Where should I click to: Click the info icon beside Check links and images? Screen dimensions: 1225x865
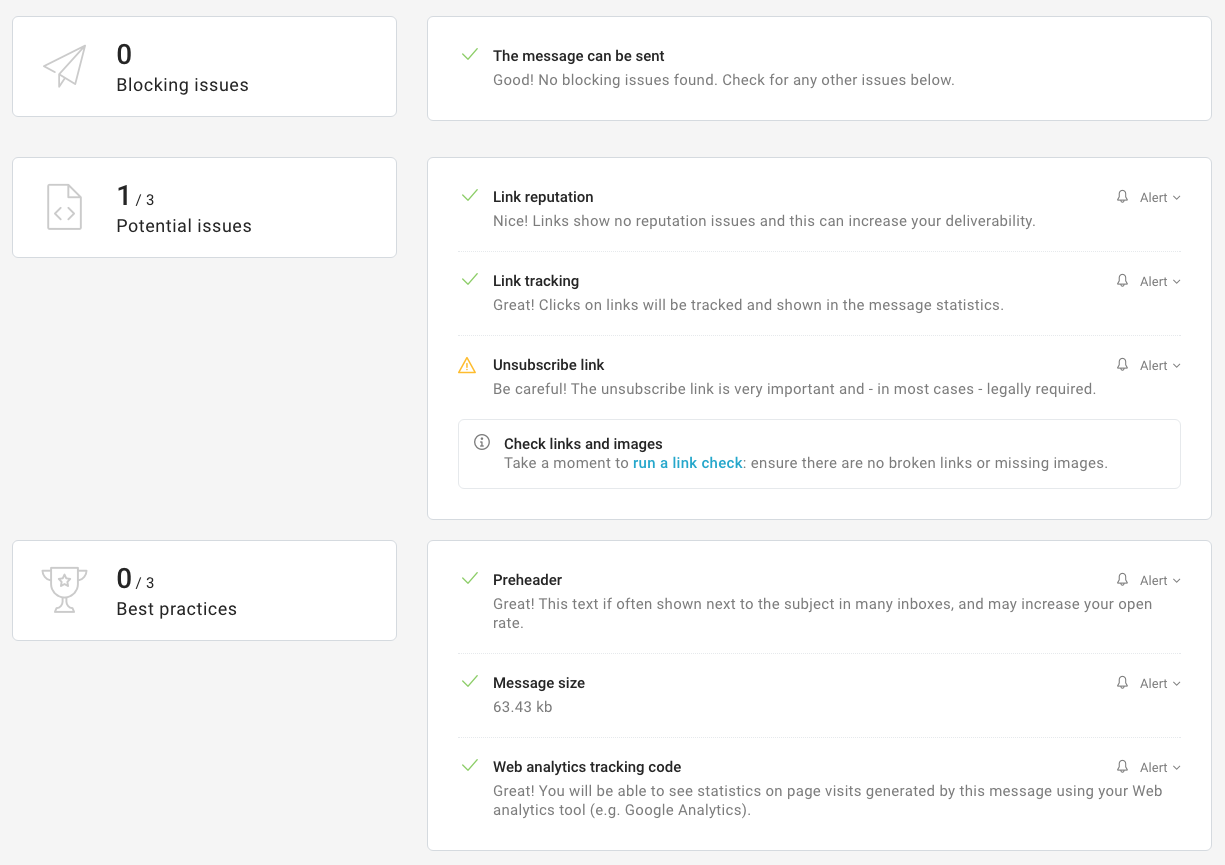482,442
